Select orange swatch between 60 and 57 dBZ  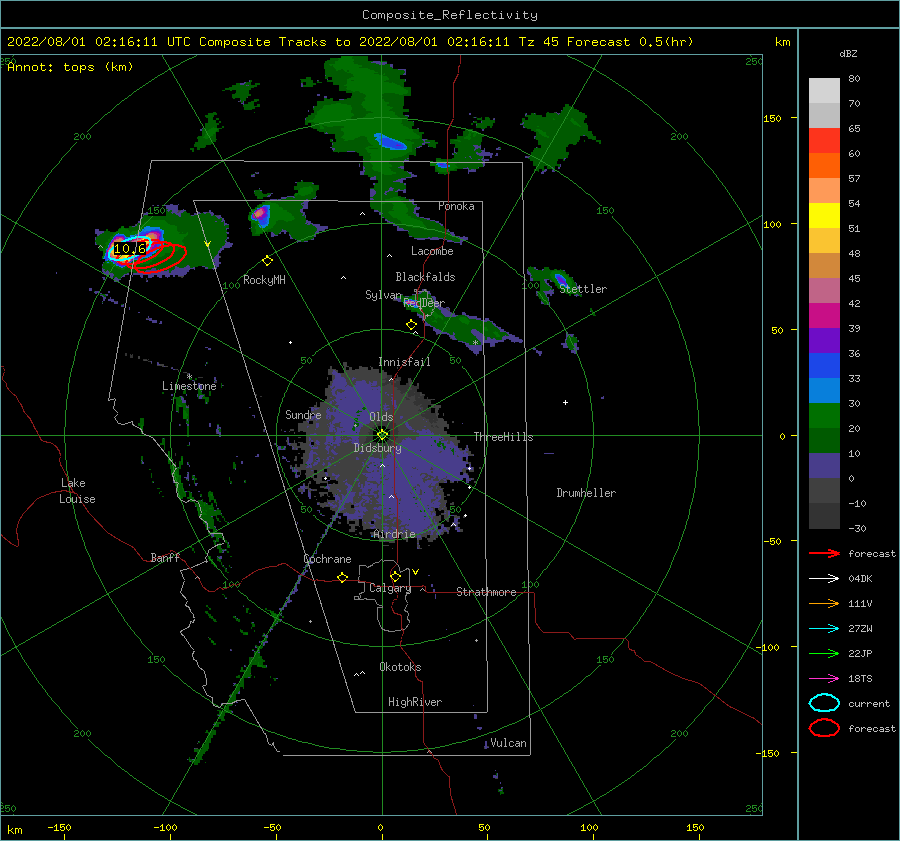pyautogui.click(x=824, y=166)
